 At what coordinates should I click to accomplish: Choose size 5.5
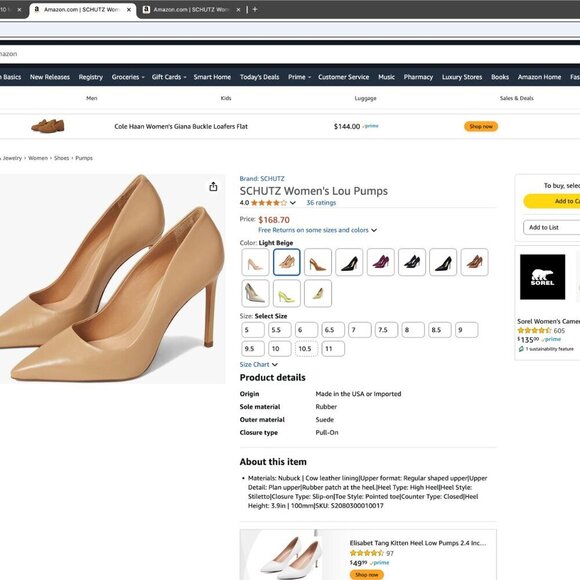pos(280,330)
